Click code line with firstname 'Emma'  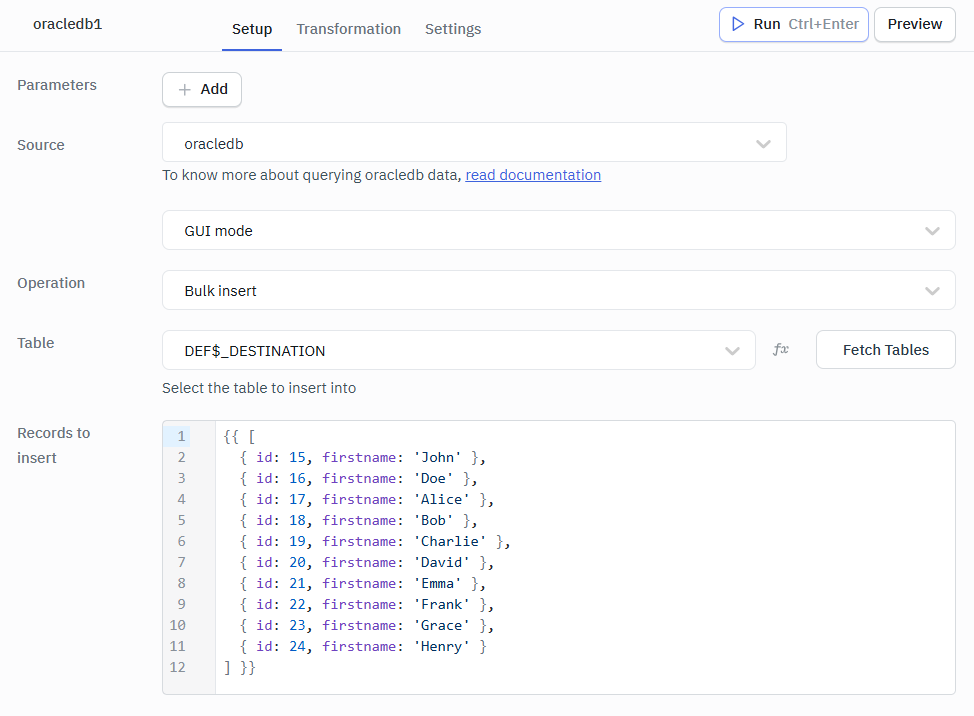coord(363,584)
